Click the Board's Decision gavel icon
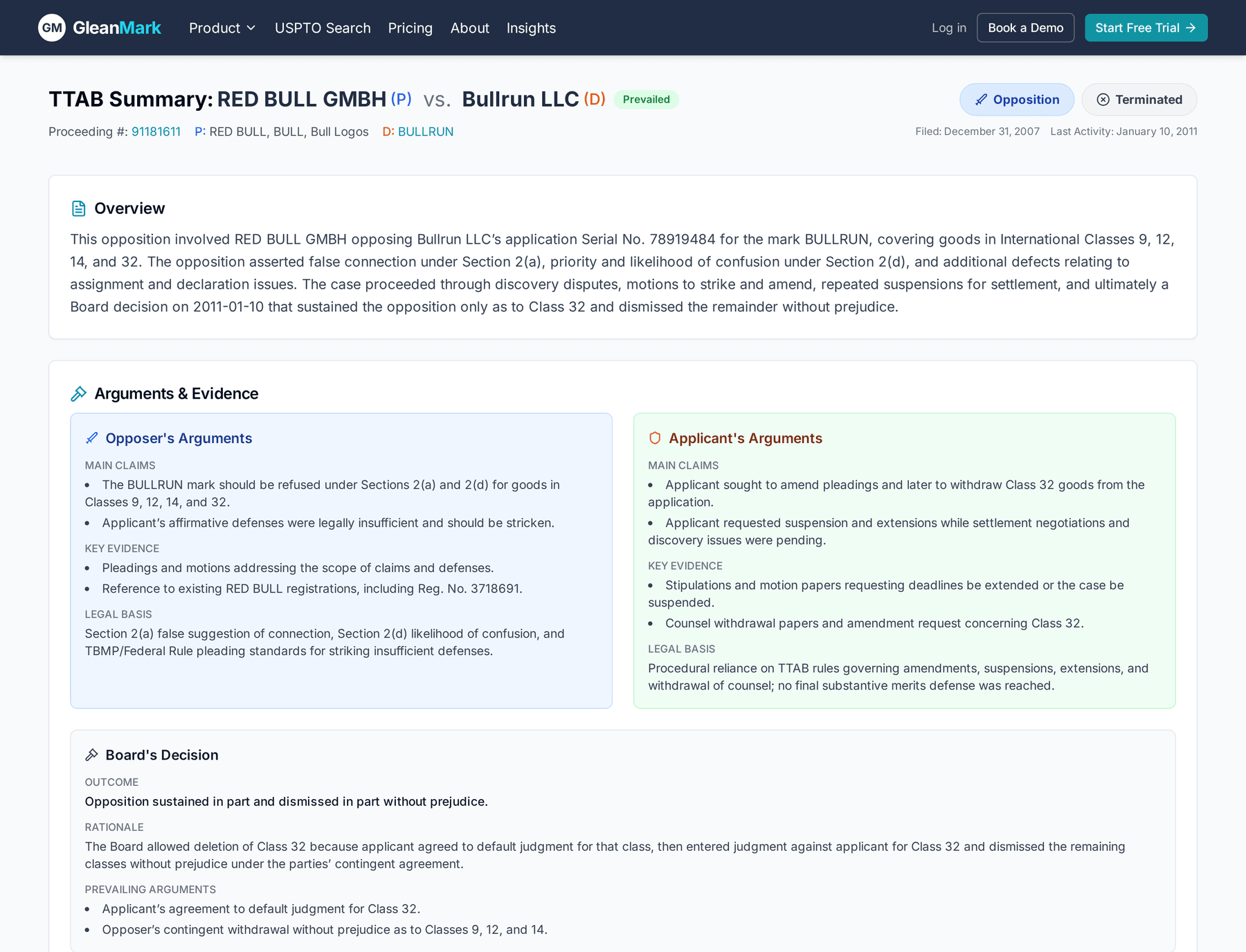Image resolution: width=1246 pixels, height=952 pixels. tap(92, 755)
